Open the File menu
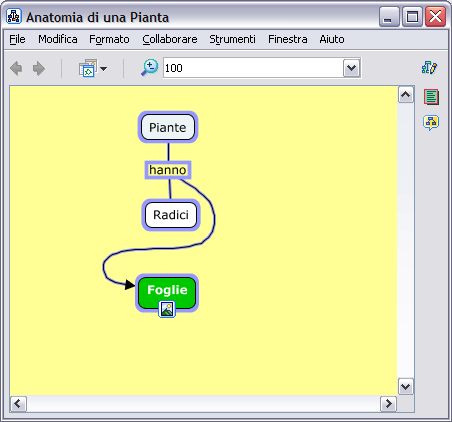Viewport: 452px width, 422px height. coord(17,39)
